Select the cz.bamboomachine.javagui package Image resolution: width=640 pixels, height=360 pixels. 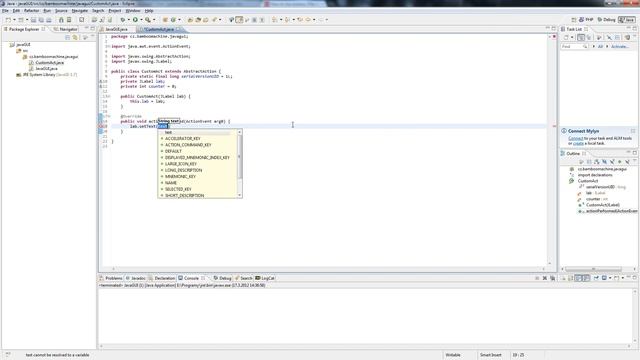click(x=51, y=57)
